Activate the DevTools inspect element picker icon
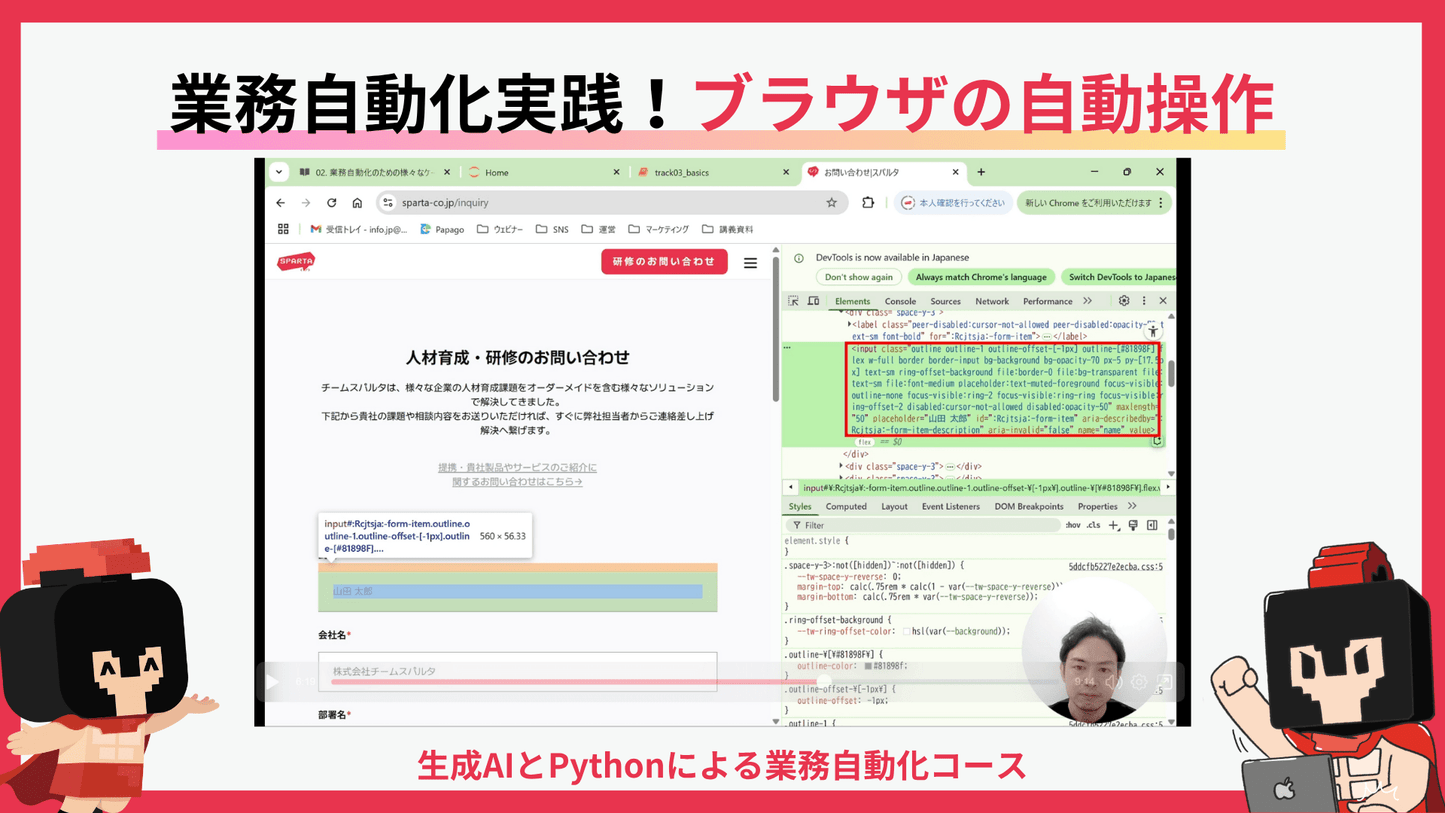The width and height of the screenshot is (1445, 813). [793, 301]
